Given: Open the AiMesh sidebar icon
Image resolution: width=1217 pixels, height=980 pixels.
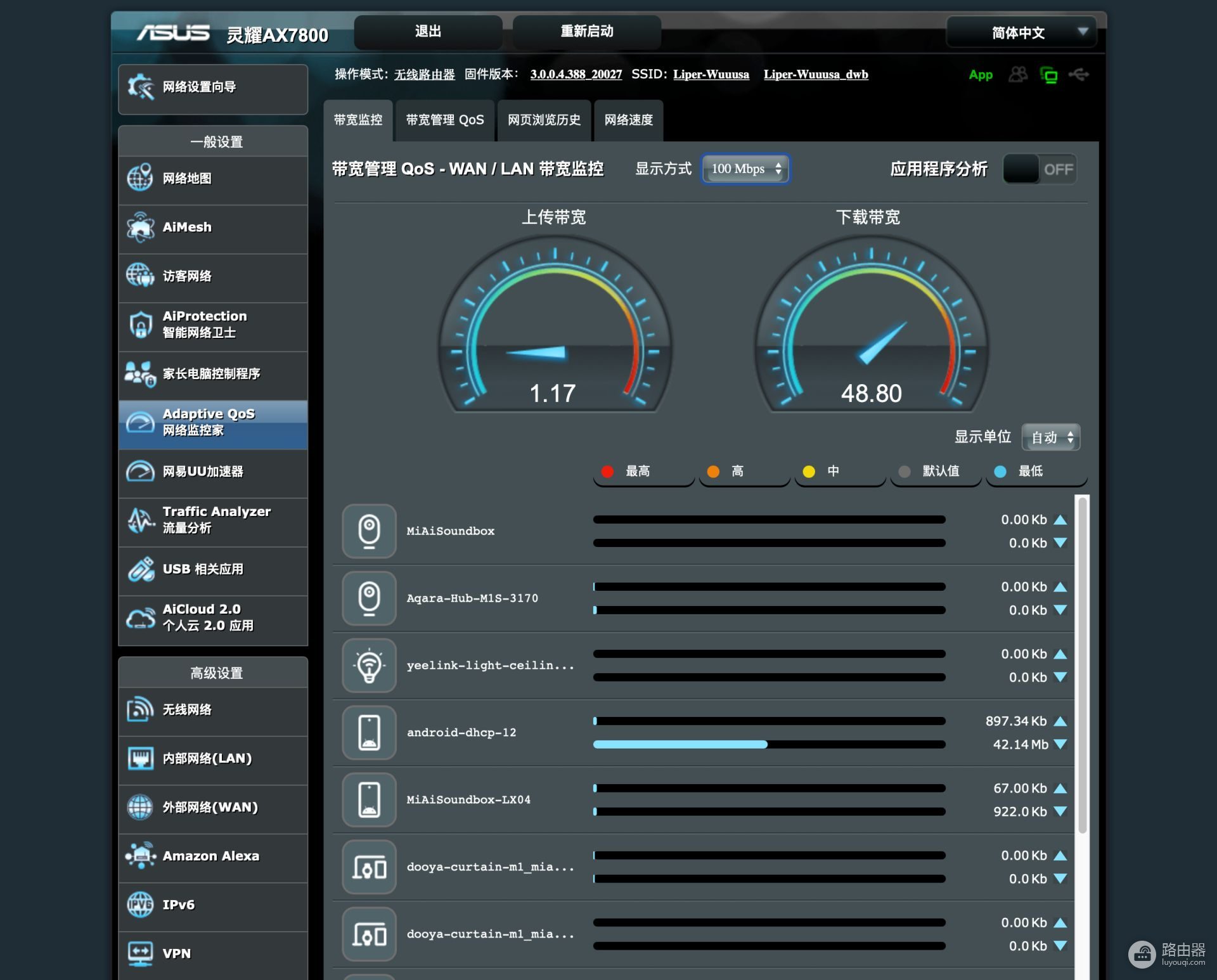Looking at the screenshot, I should (140, 228).
